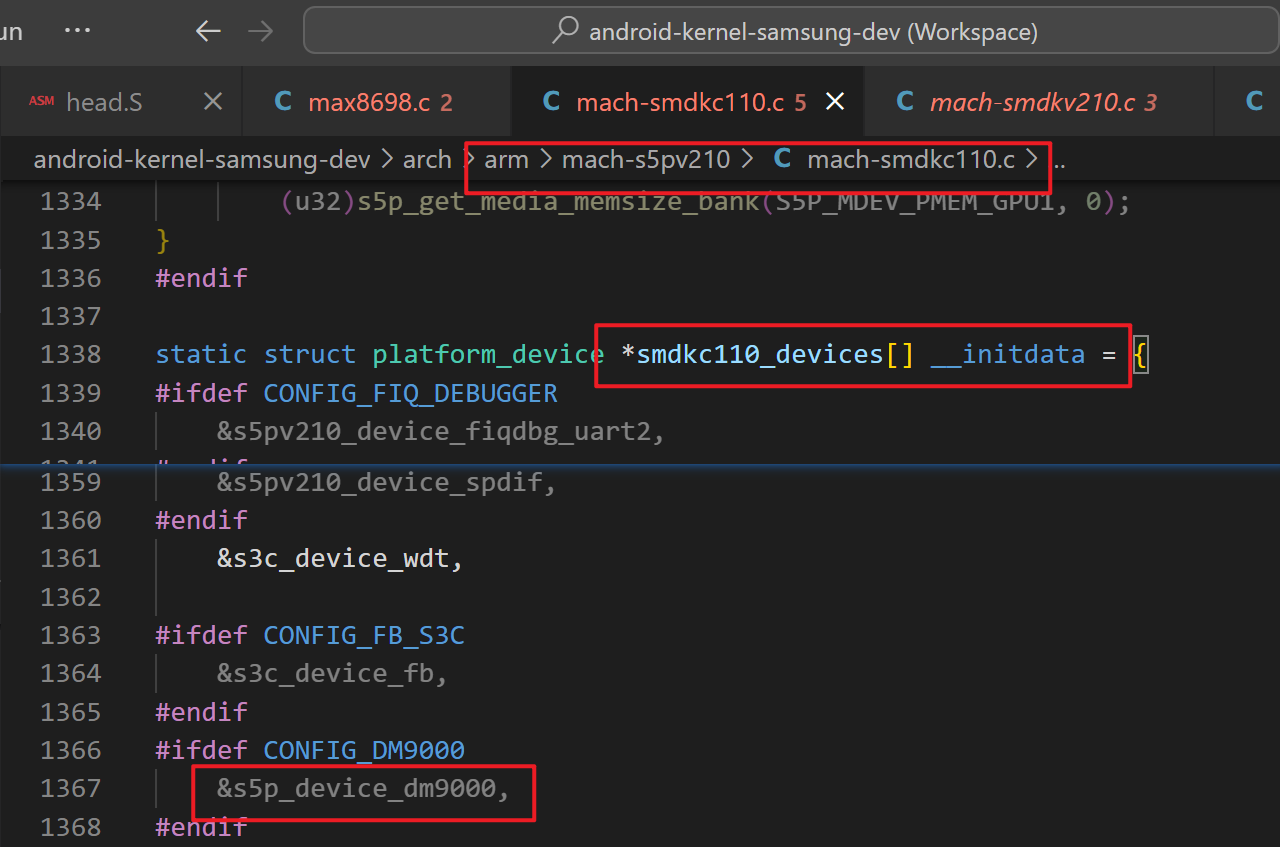Click the arch breadcrumb segment
This screenshot has width=1280, height=847.
(427, 160)
